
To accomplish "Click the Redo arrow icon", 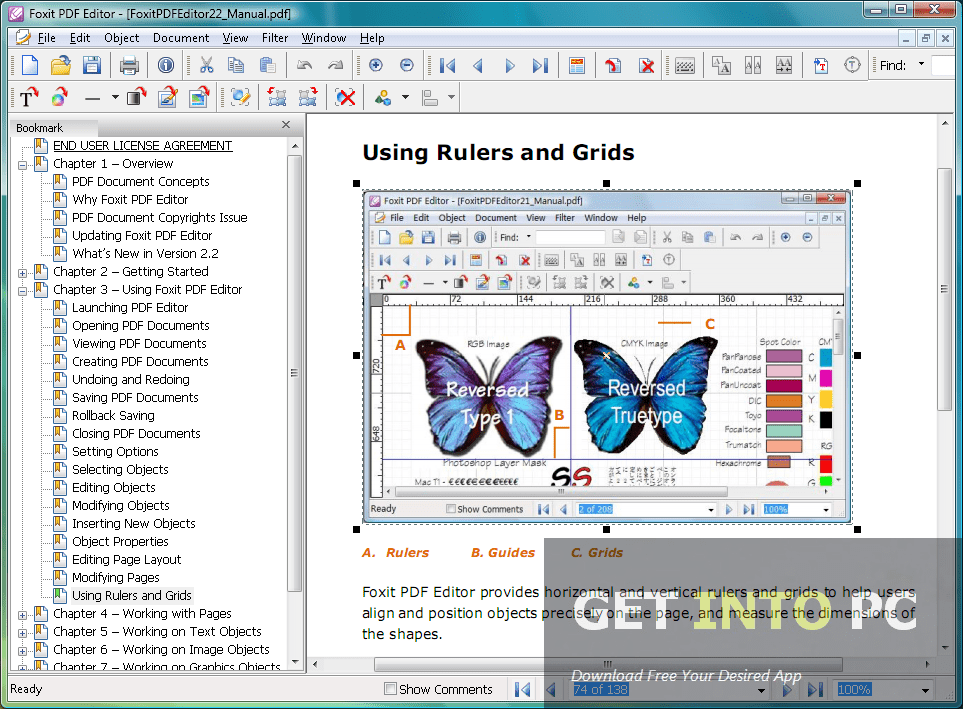I will point(335,65).
